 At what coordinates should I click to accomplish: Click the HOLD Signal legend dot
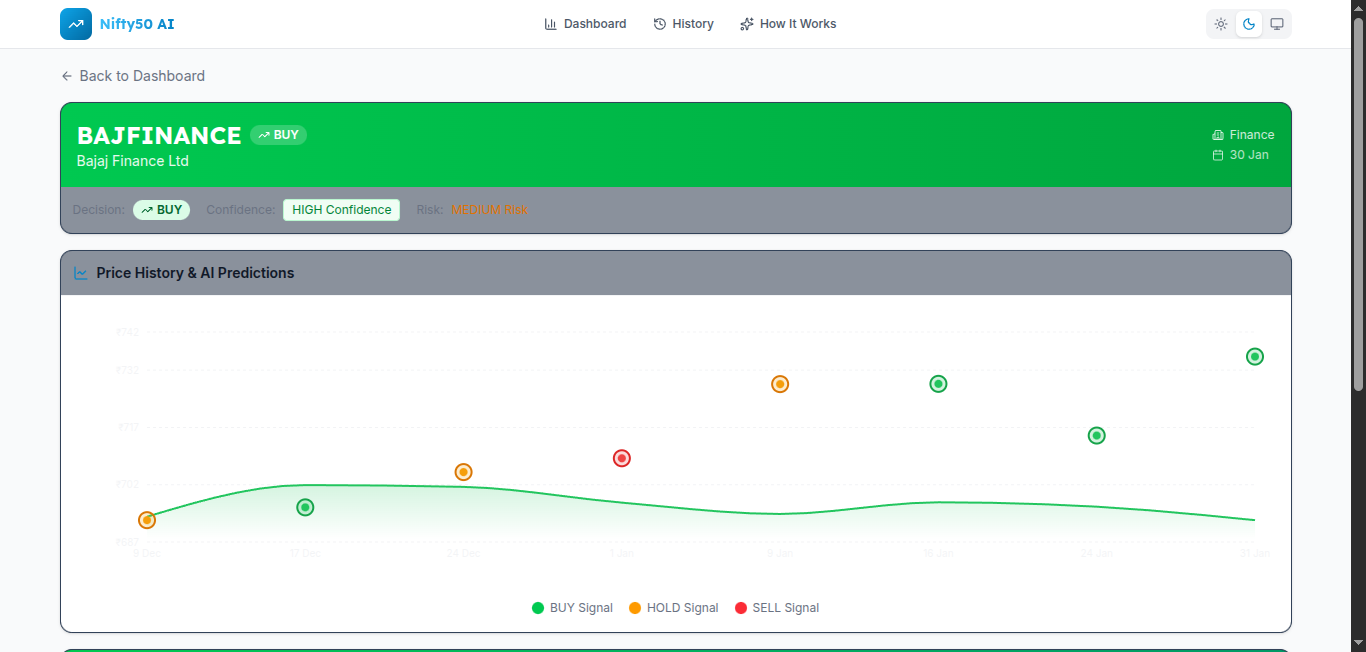[x=635, y=608]
